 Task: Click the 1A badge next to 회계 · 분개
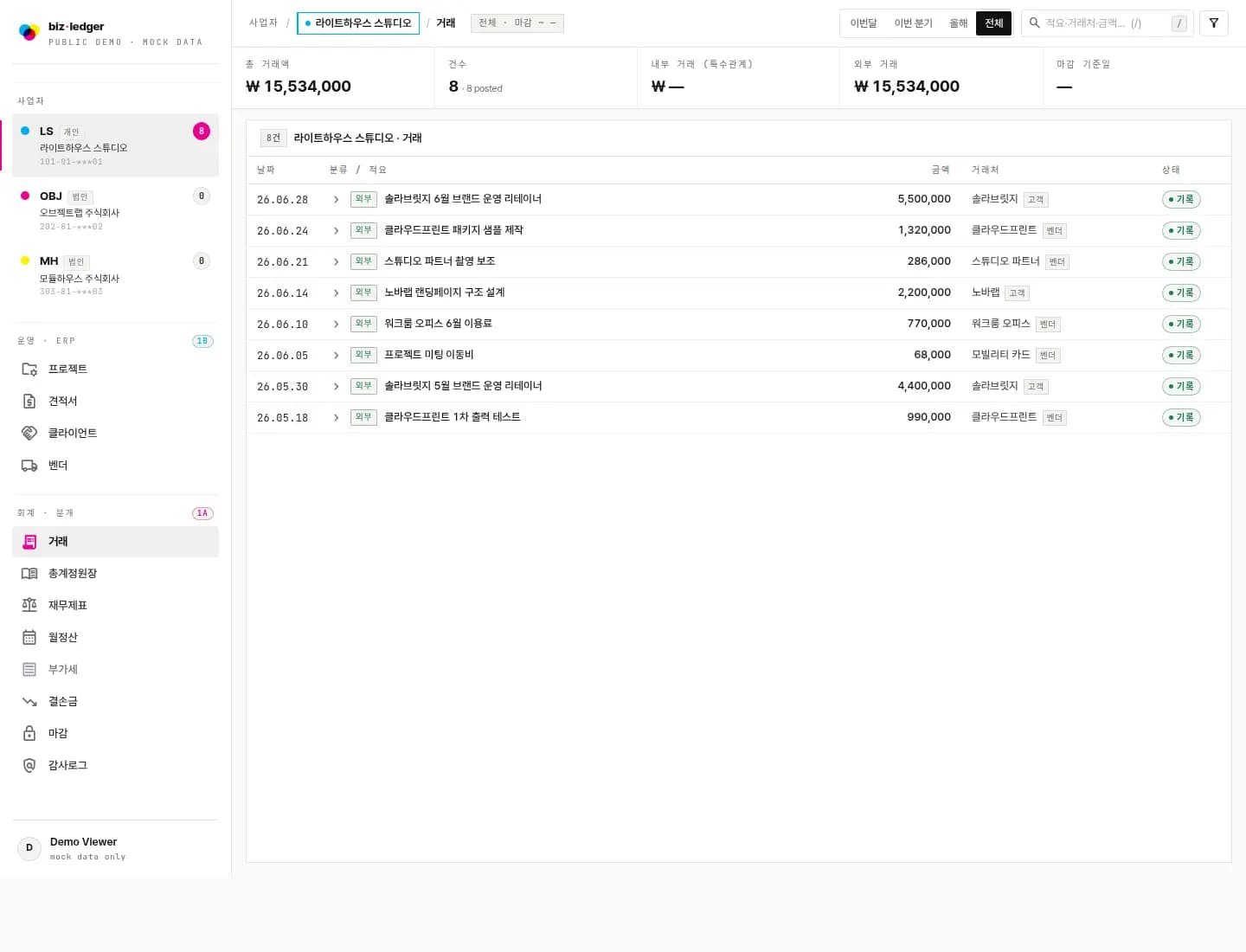coord(202,514)
